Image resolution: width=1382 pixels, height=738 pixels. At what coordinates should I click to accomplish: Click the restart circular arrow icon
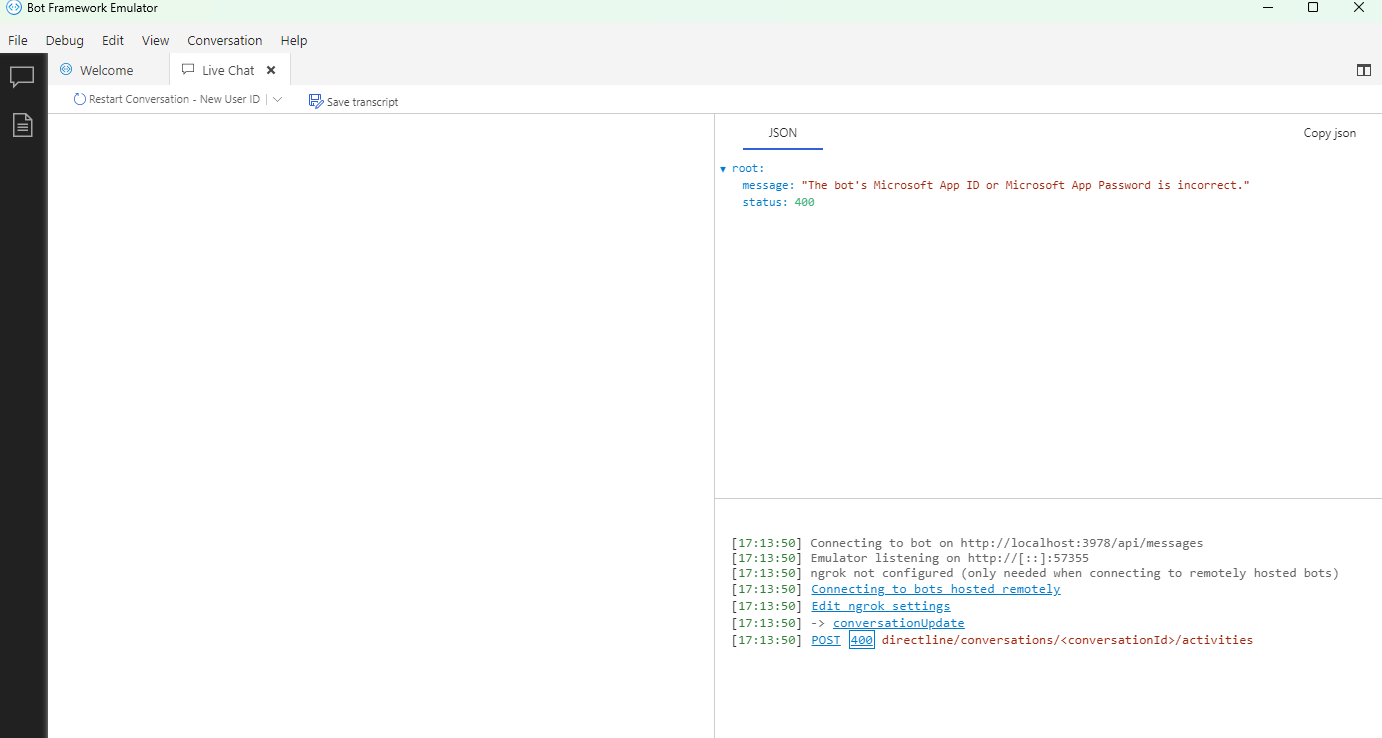[x=80, y=100]
